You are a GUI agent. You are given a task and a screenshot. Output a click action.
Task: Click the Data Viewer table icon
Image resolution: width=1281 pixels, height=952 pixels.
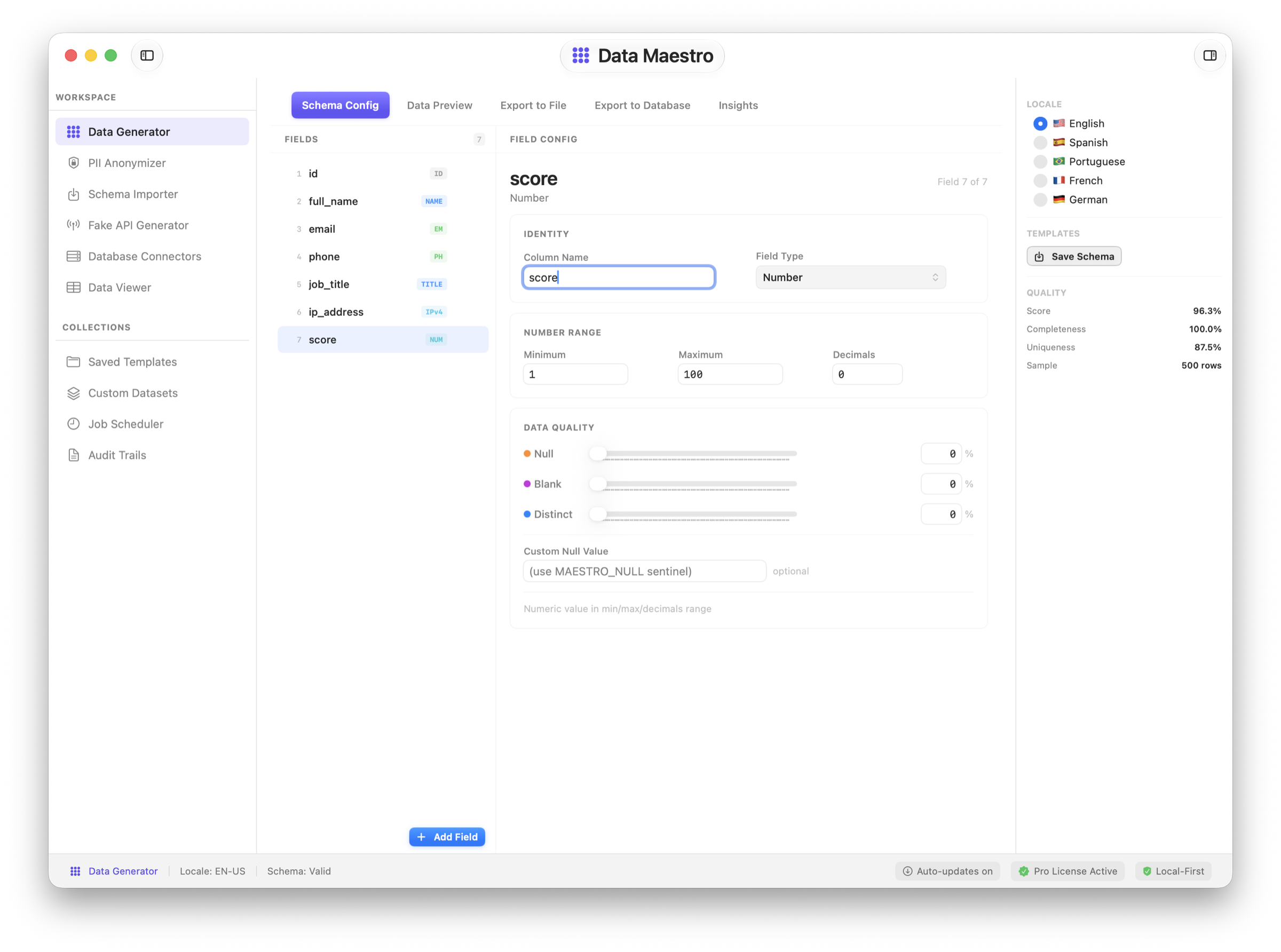(x=73, y=288)
